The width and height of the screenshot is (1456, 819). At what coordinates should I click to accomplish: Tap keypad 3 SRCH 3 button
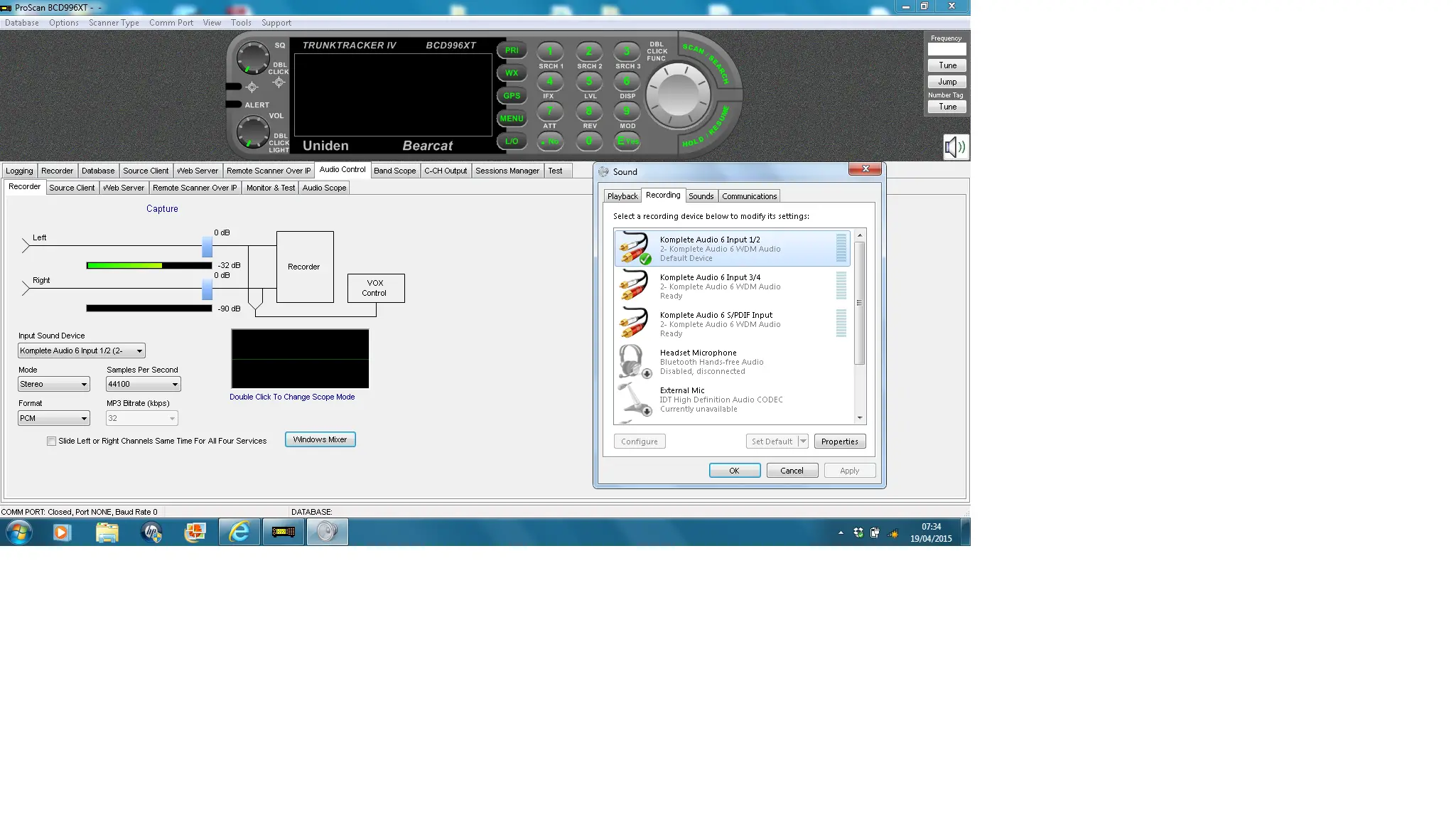pos(627,52)
